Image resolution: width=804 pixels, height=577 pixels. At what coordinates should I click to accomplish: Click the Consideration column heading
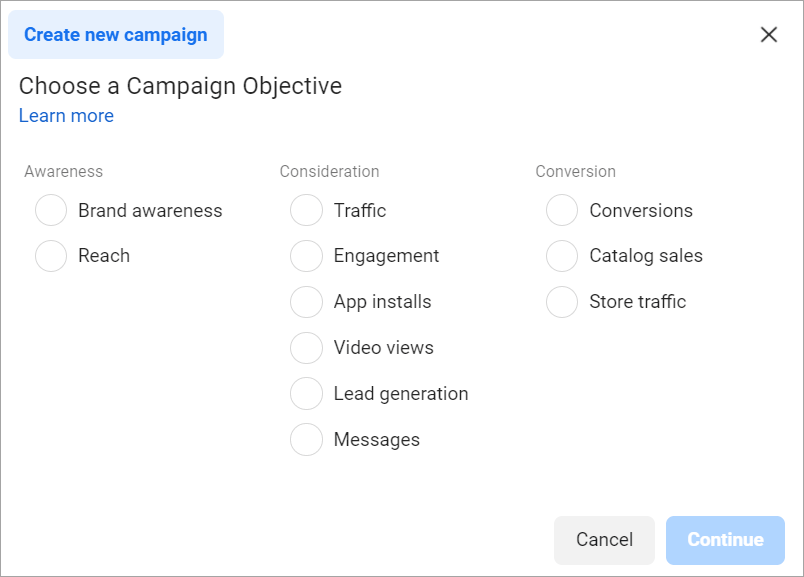pyautogui.click(x=329, y=171)
